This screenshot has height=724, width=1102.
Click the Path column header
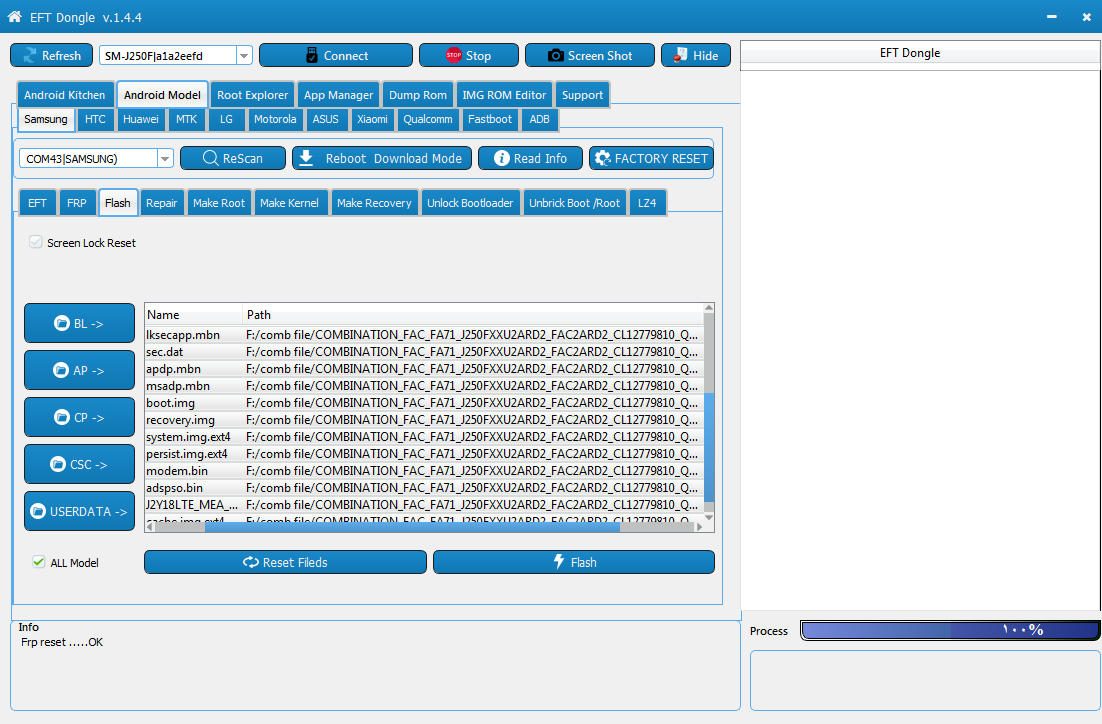click(472, 315)
